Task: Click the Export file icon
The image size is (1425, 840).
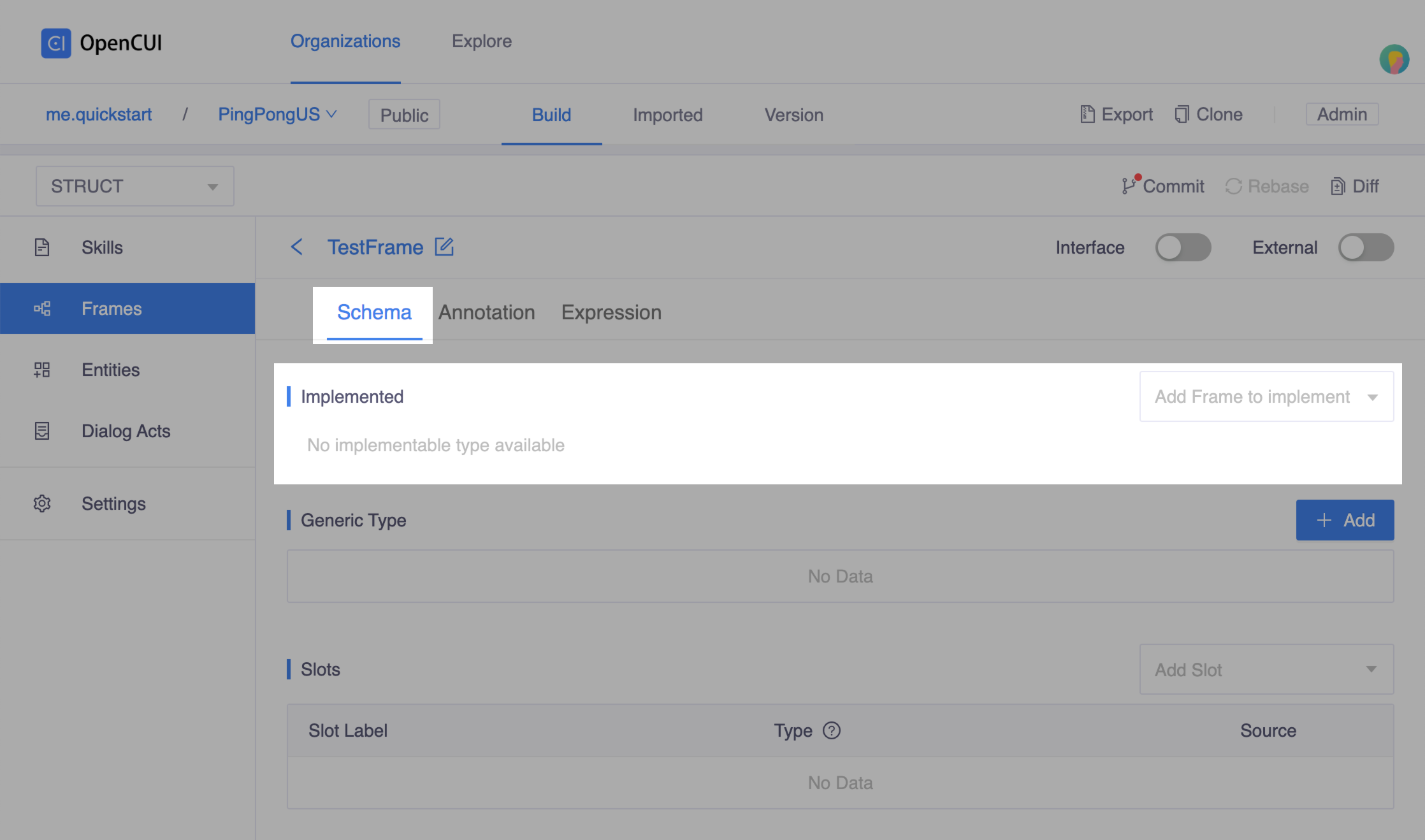Action: coord(1087,114)
